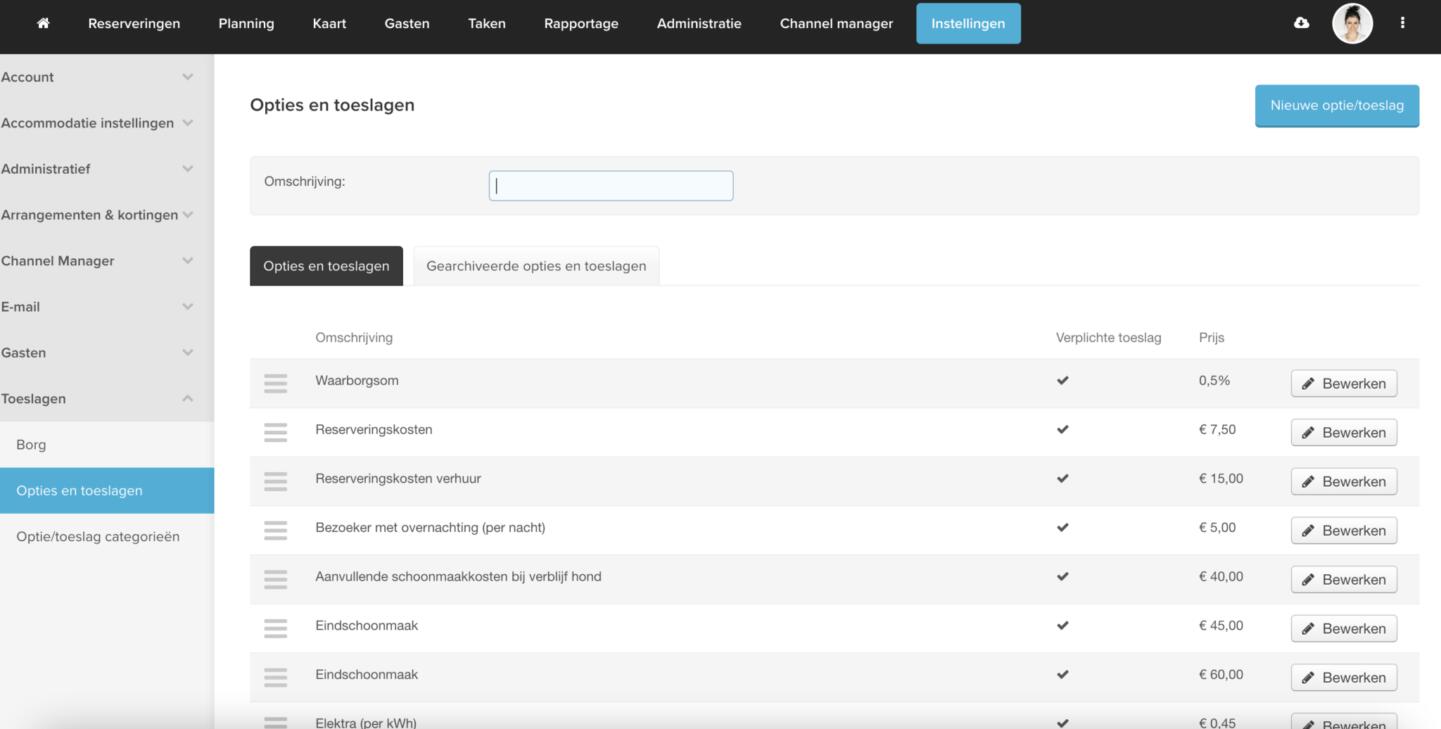The height and width of the screenshot is (729, 1441).
Task: Open the three-dot more options menu
Action: [x=1402, y=23]
